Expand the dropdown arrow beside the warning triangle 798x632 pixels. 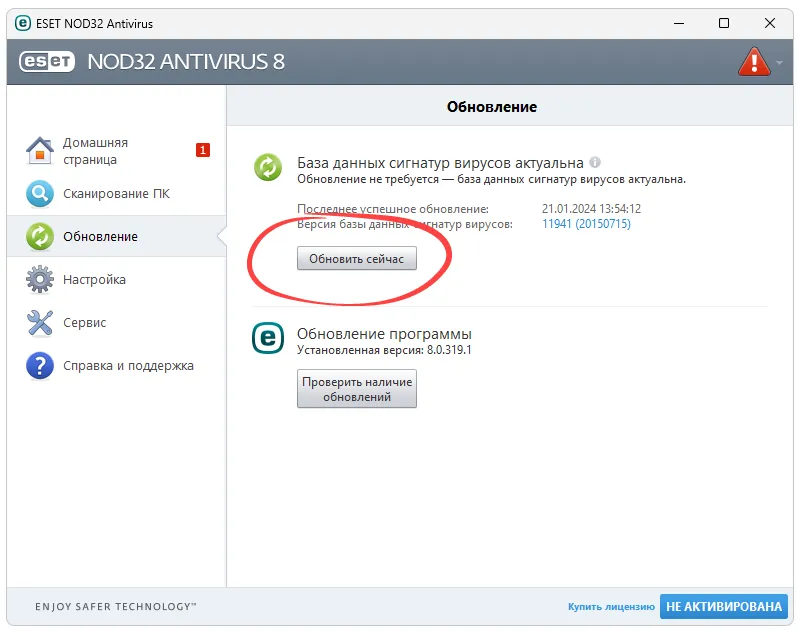pos(779,63)
